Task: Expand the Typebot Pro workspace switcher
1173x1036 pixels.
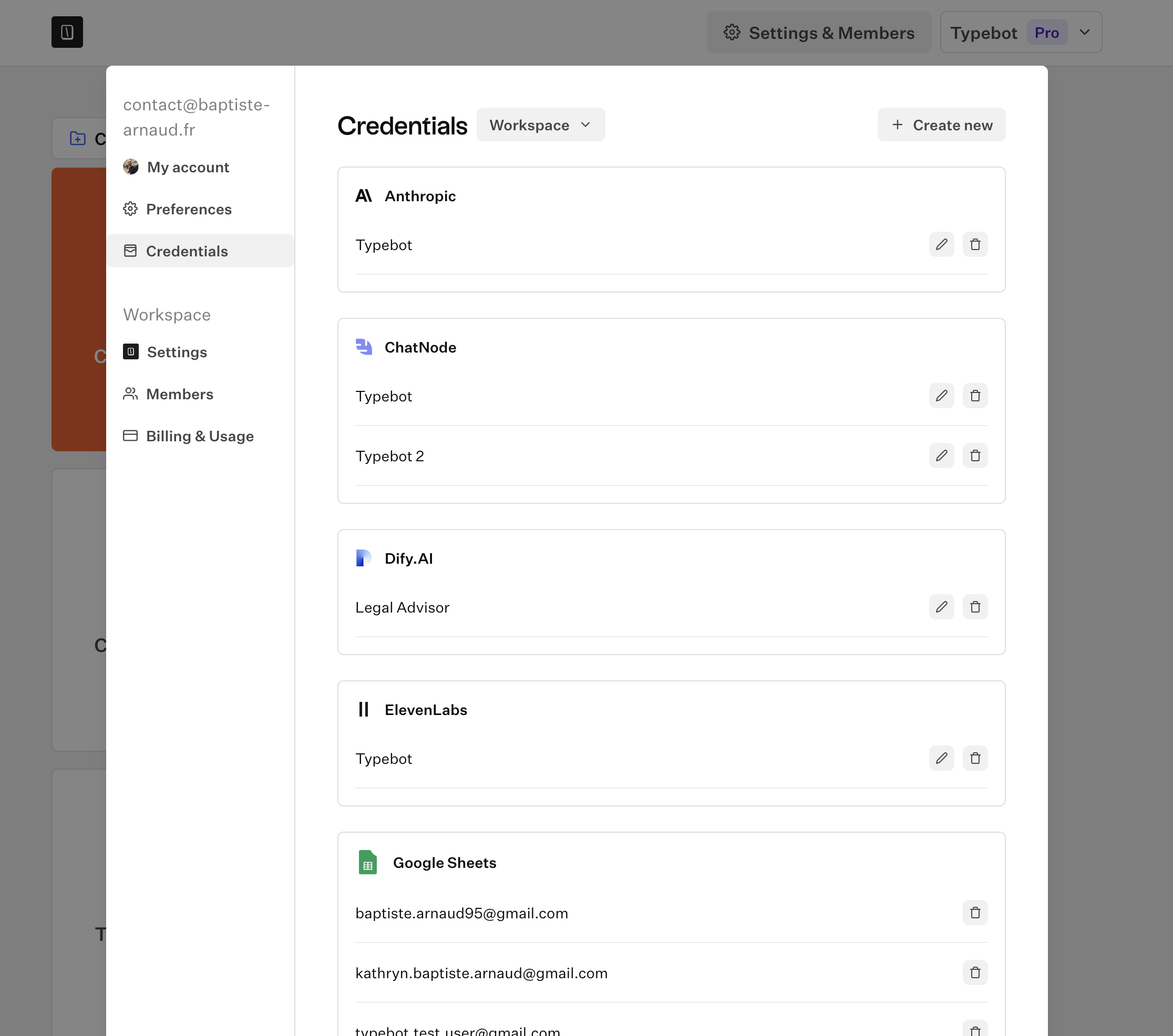Action: pyautogui.click(x=1021, y=33)
